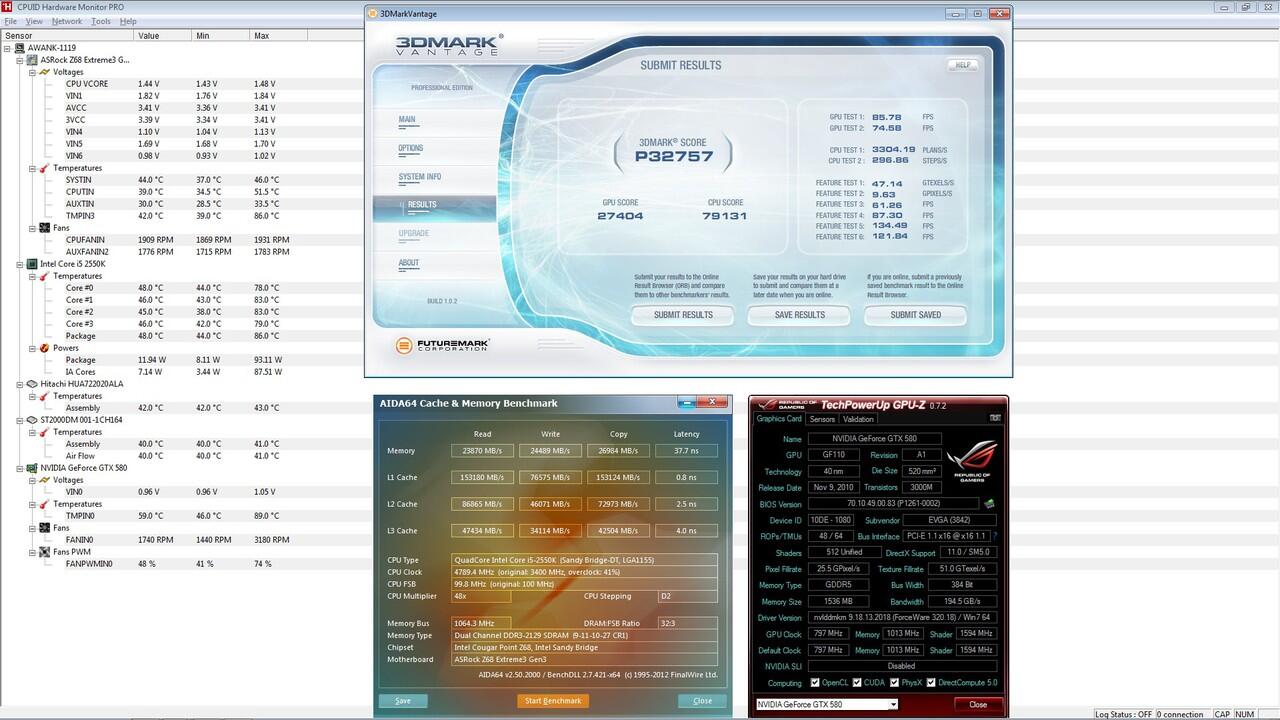Screen dimensions: 1280x720
Task: Click the Help button in 3DMark Vantage
Action: (962, 65)
